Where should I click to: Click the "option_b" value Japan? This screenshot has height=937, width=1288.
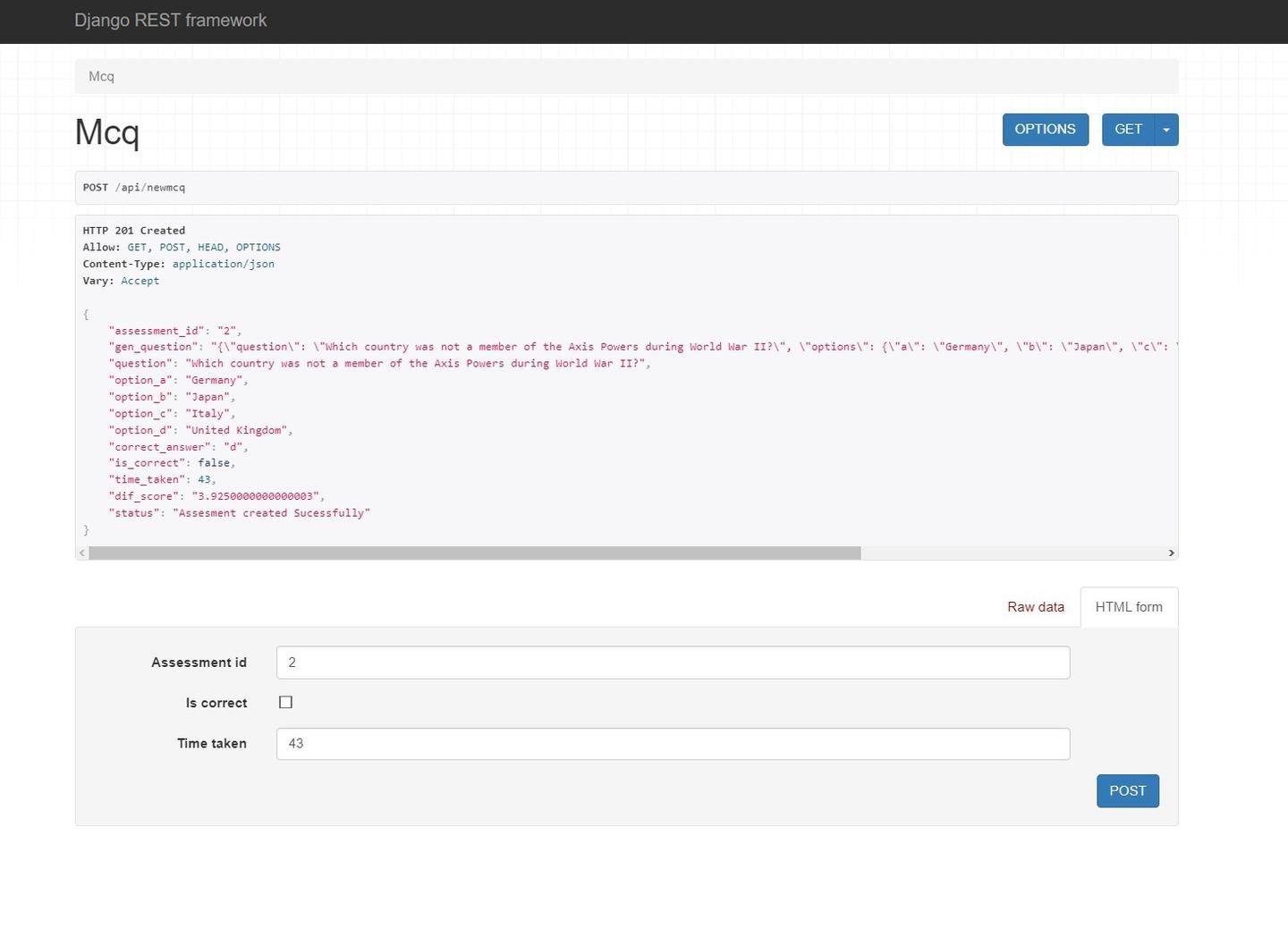coord(208,397)
